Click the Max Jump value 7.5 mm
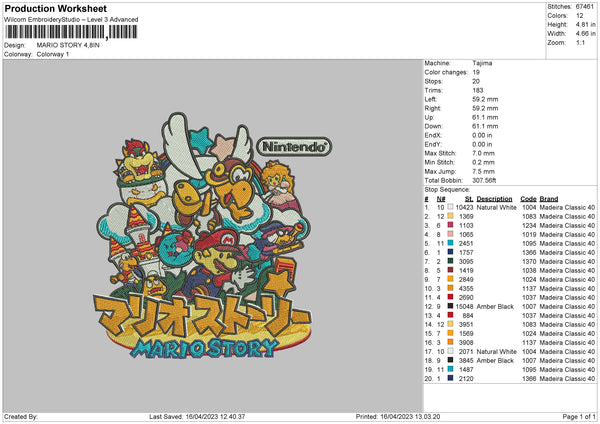 point(484,171)
